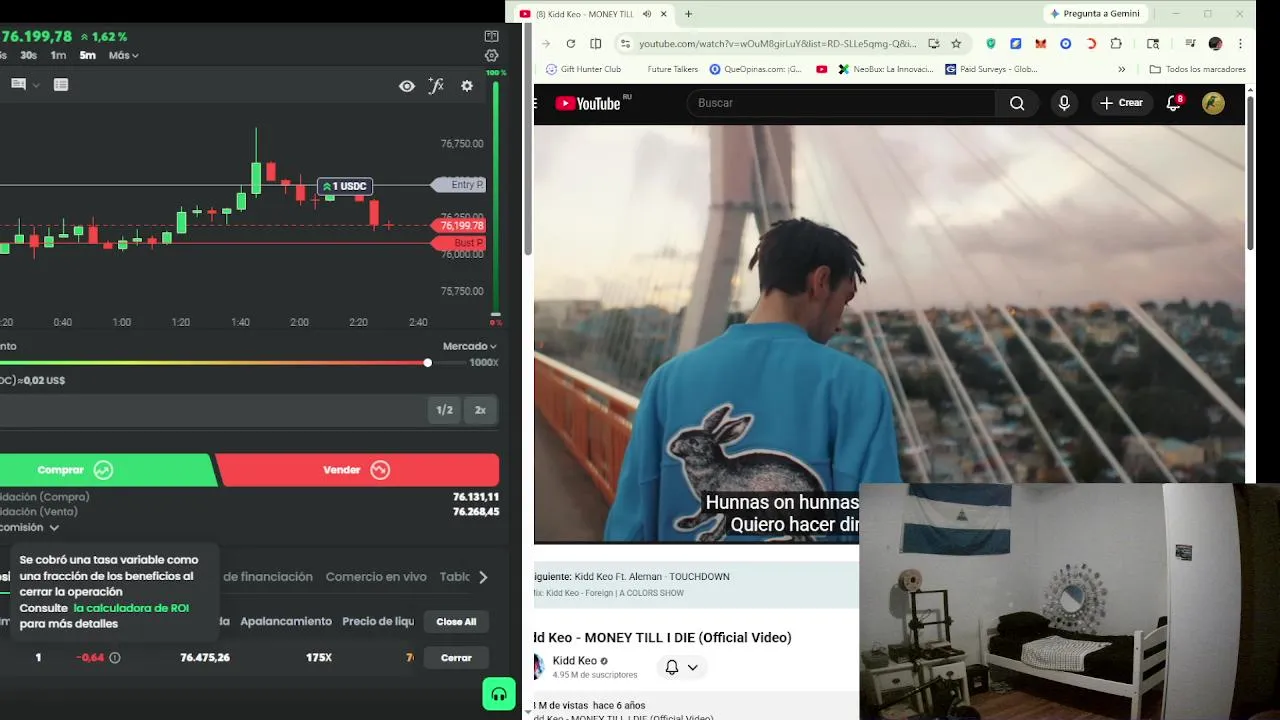1280x720 pixels.
Task: Start YouTube voice search microphone
Action: click(1064, 103)
